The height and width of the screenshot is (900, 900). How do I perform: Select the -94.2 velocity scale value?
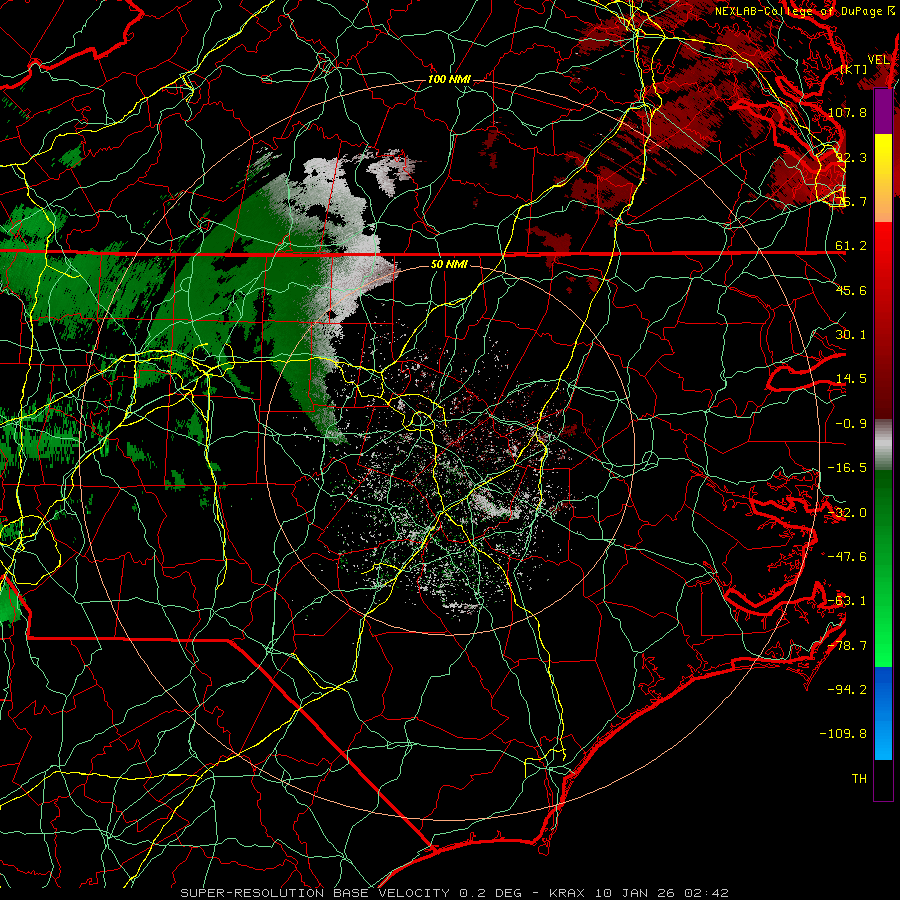847,690
